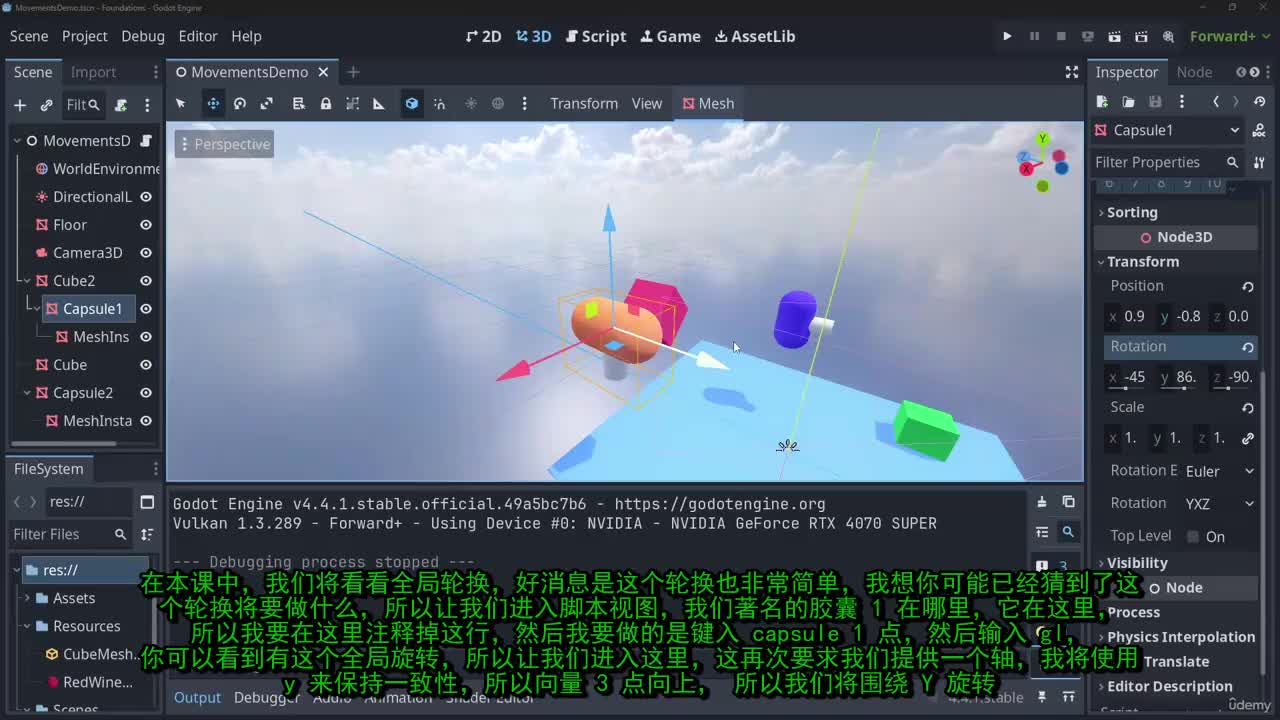
Task: Hide the DirectionalLight node eye icon
Action: tap(146, 197)
